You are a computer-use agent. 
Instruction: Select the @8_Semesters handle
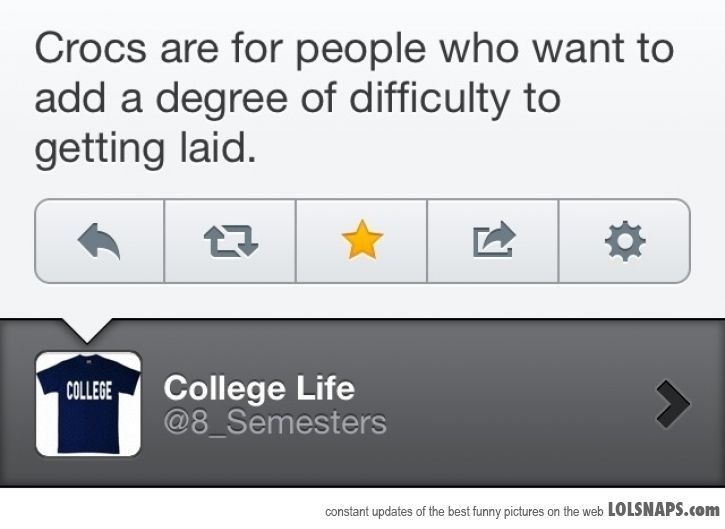274,422
